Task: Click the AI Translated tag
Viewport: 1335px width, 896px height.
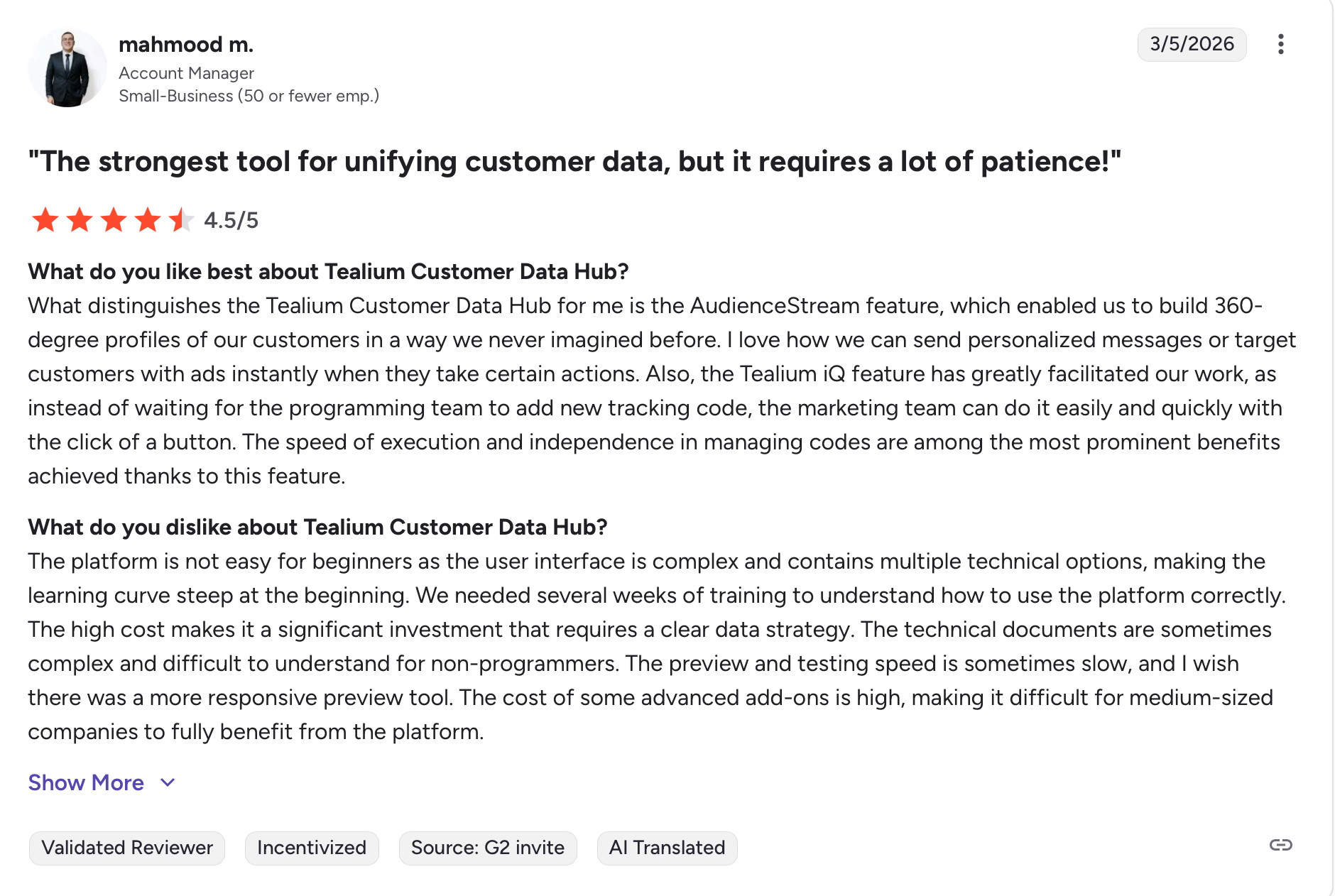Action: click(x=667, y=848)
